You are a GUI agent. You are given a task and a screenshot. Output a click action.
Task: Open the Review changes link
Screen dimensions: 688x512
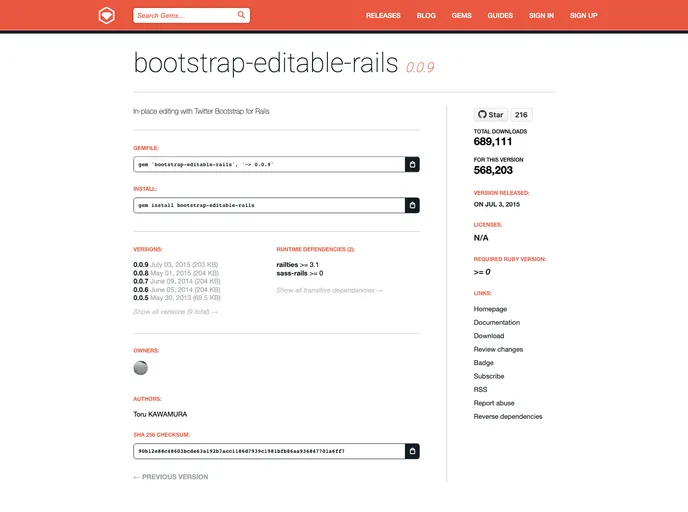point(498,349)
